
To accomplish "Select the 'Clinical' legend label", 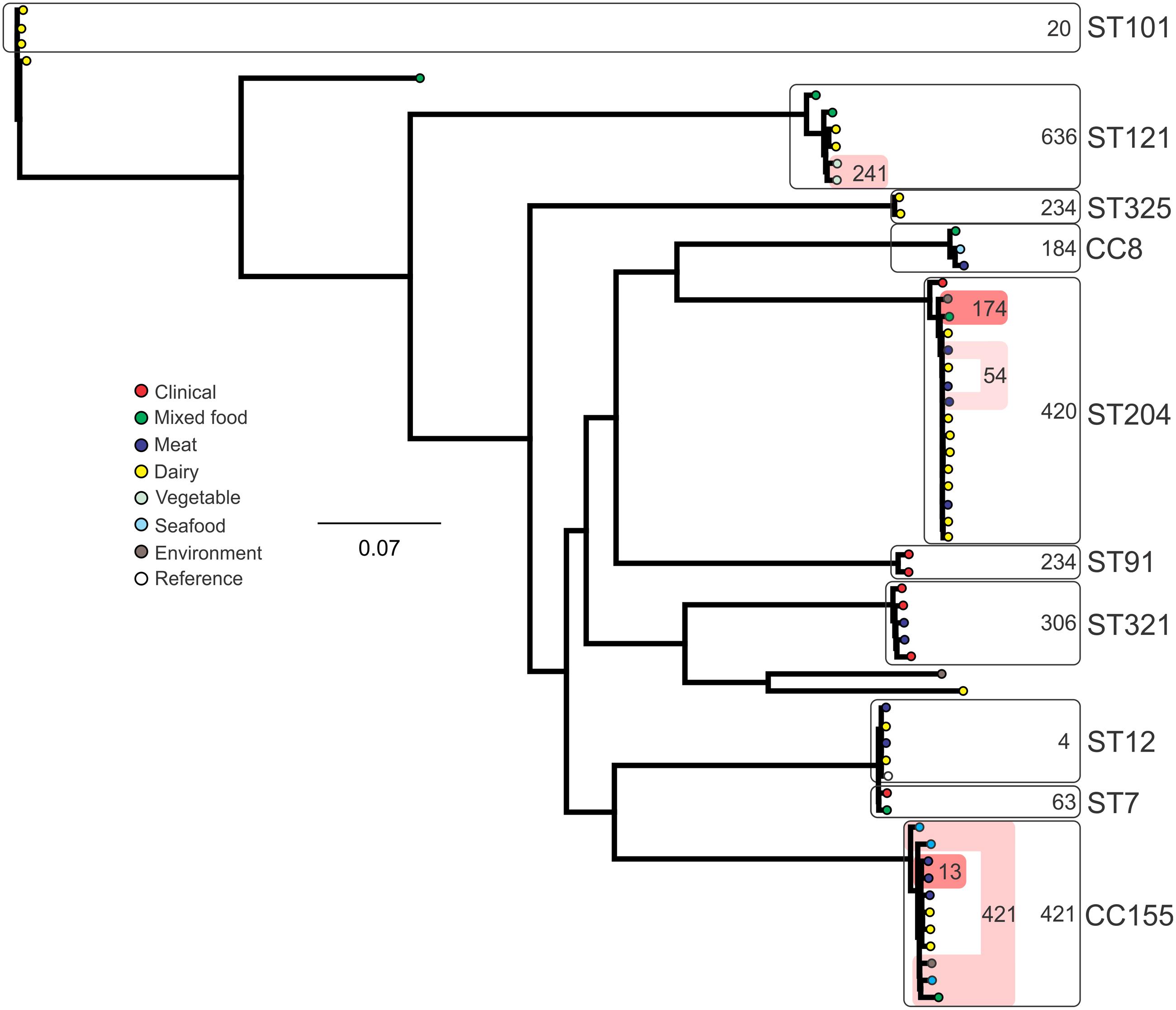I will coord(185,392).
